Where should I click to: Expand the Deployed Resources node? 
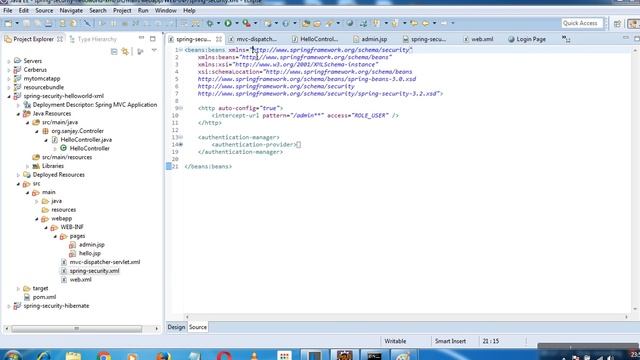pos(18,175)
